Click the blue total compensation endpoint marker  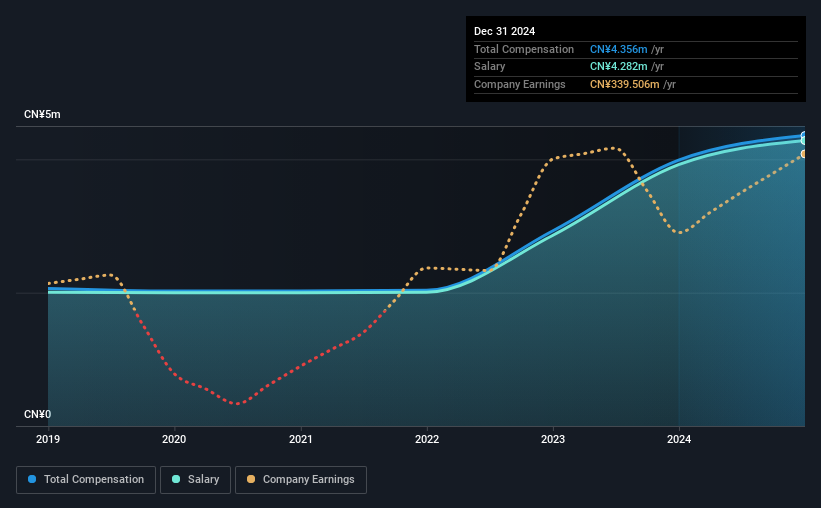pos(804,136)
